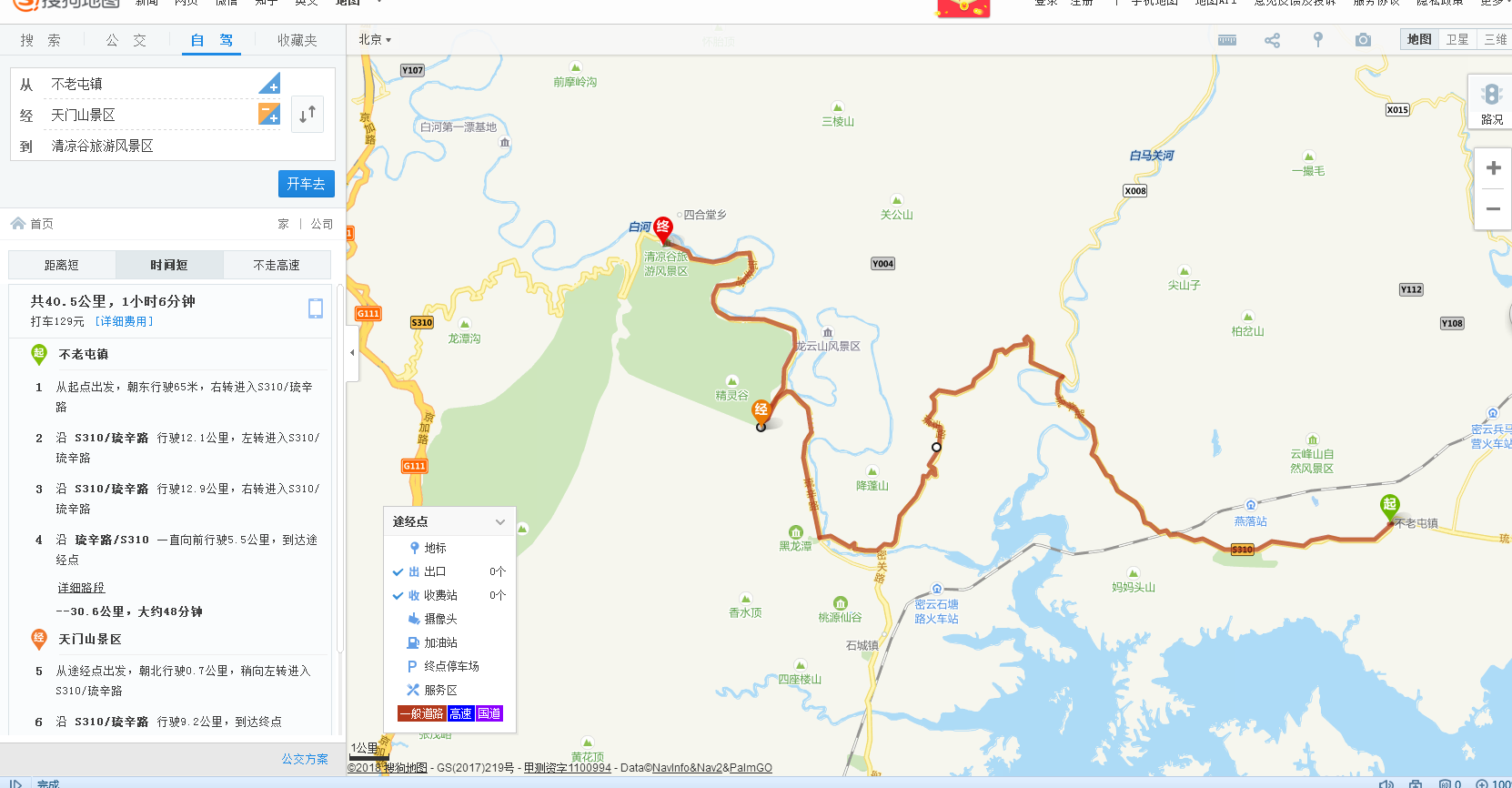Open the 详细费用 link

(124, 322)
